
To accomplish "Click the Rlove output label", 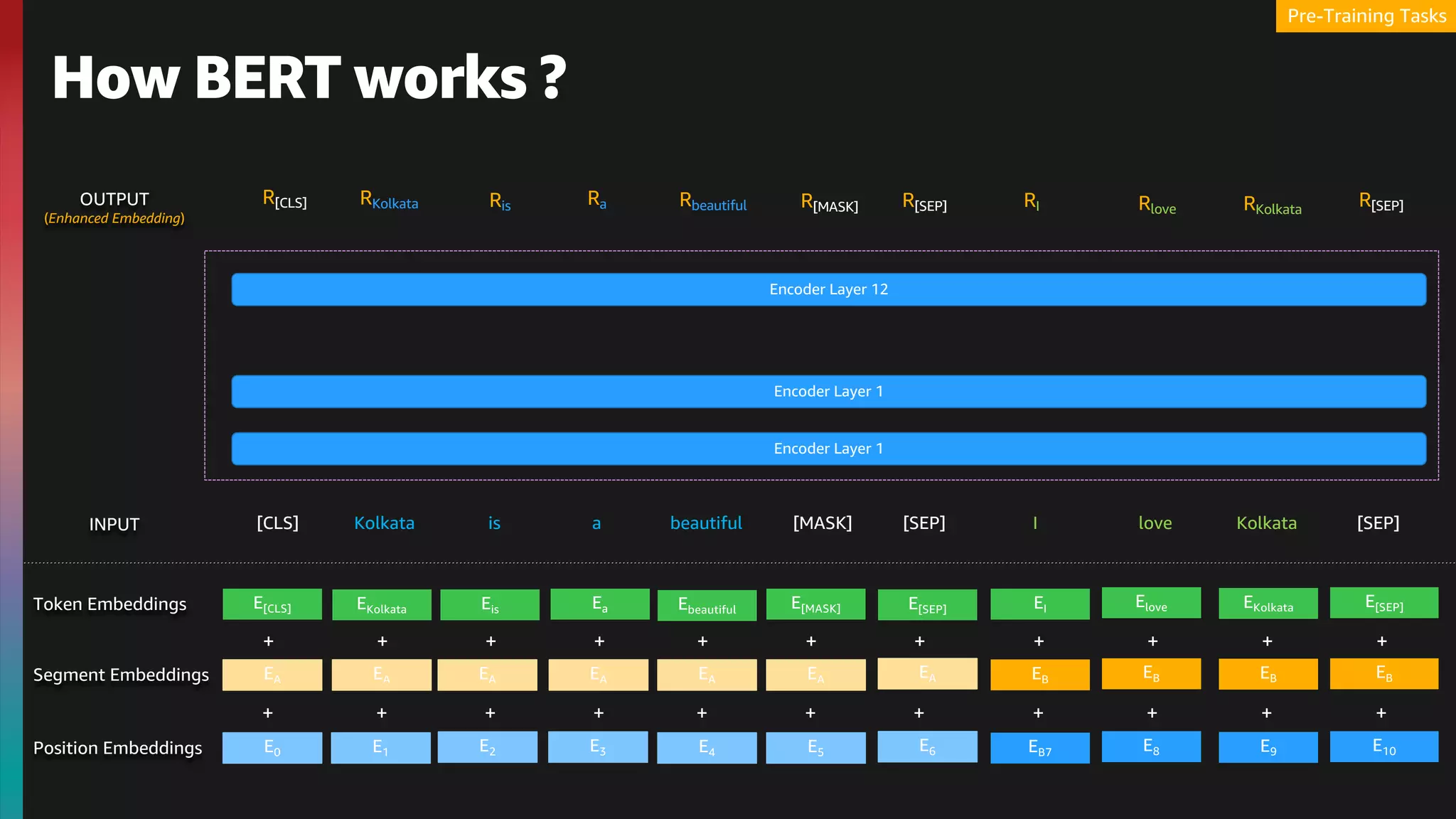I will tap(1157, 205).
